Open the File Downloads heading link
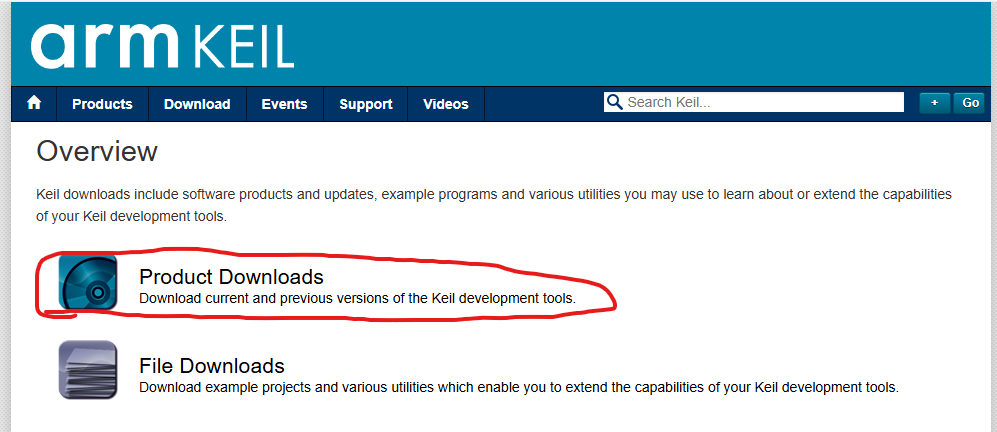Viewport: 997px width, 432px height. (212, 366)
